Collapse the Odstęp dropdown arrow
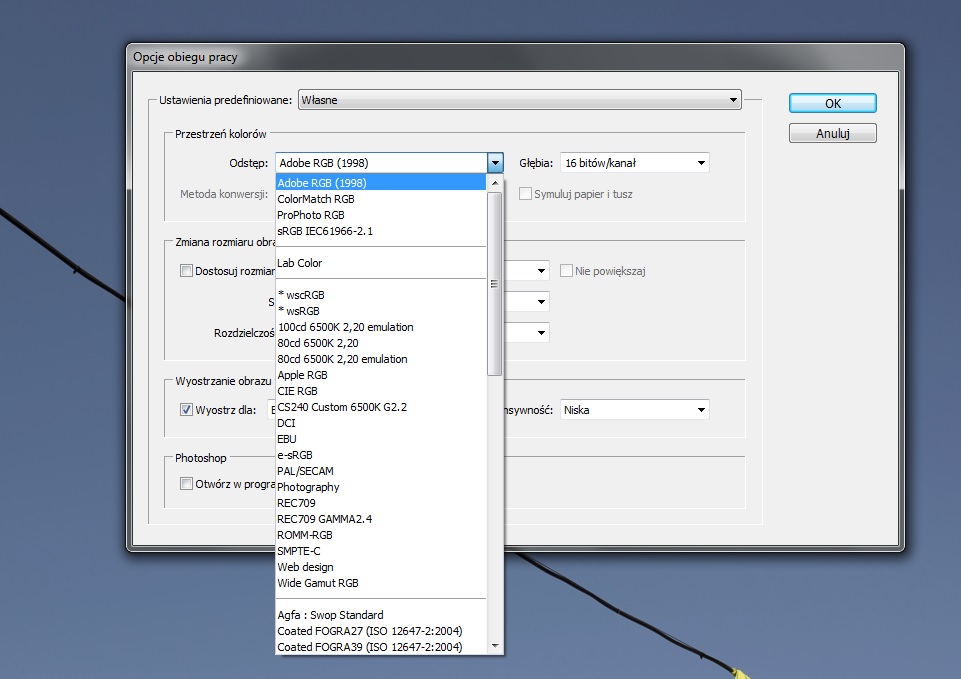The width and height of the screenshot is (961, 679). [494, 163]
